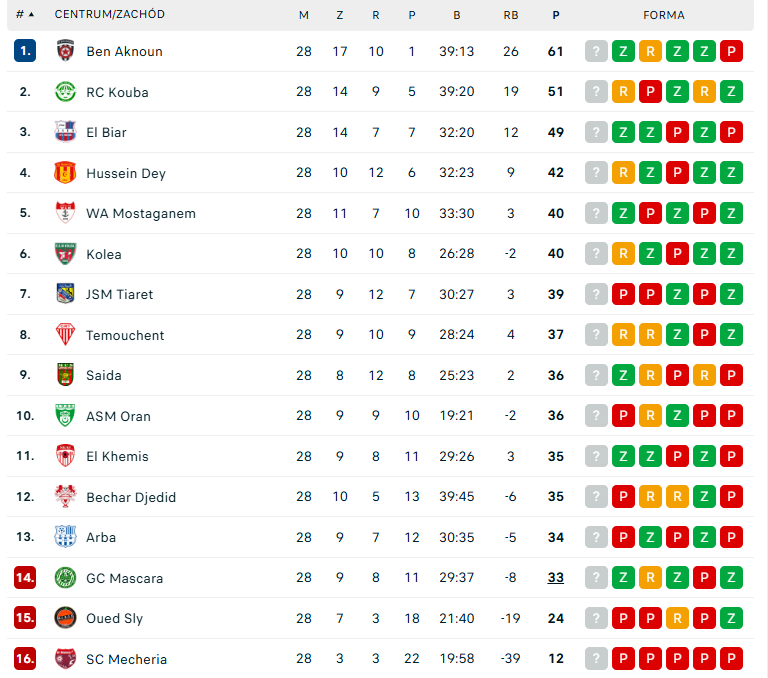The height and width of the screenshot is (678, 768).
Task: Sort standings by the P points header
Action: (555, 15)
